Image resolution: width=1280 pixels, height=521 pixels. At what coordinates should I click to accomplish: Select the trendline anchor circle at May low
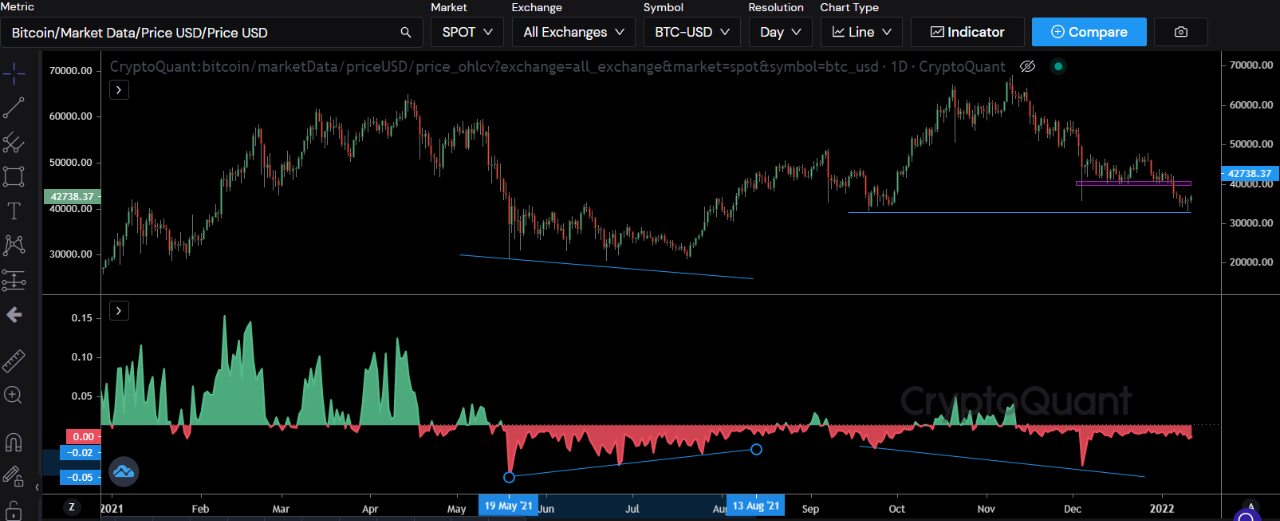(509, 477)
